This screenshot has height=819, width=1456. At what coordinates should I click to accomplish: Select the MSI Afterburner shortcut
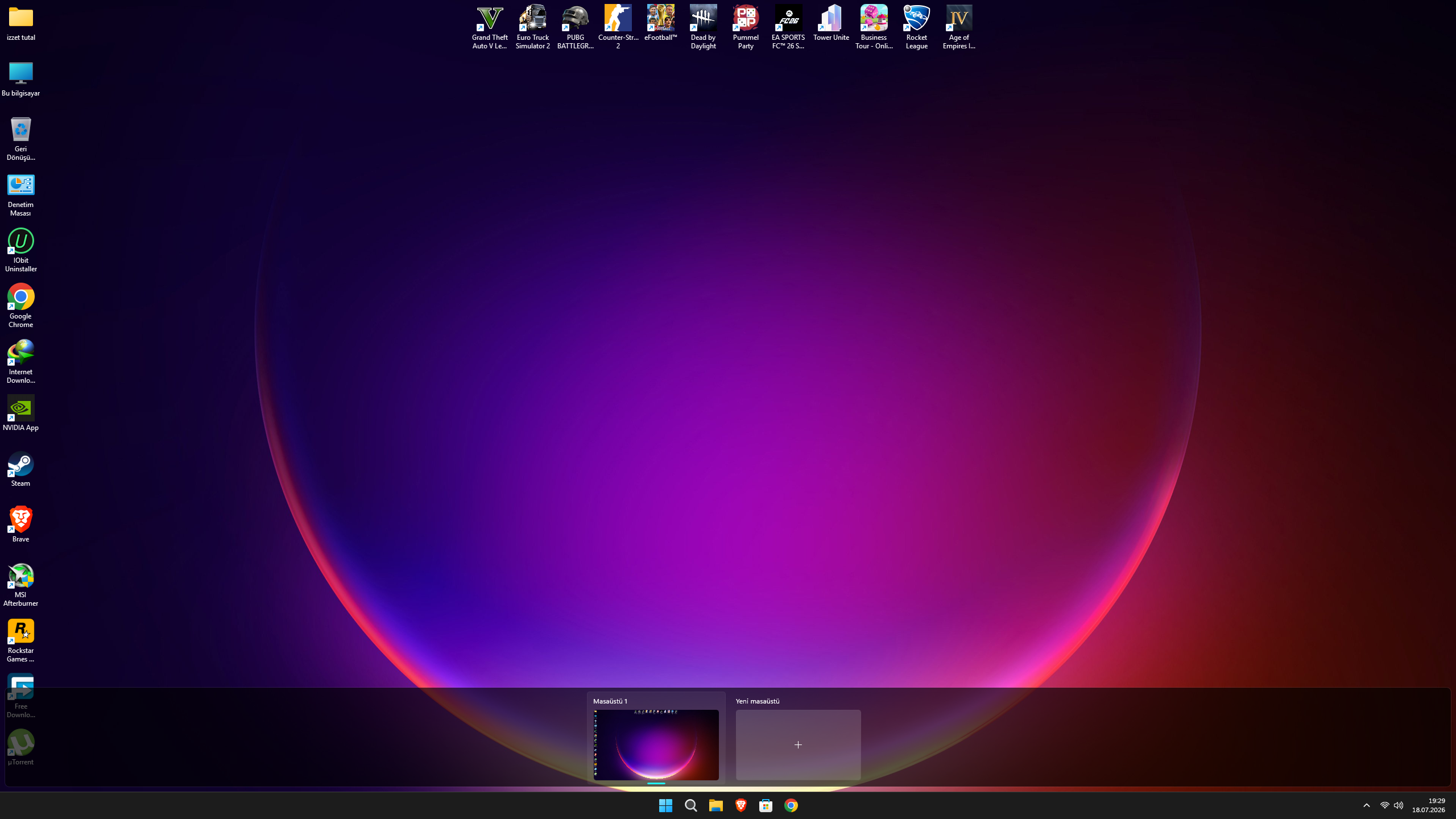pyautogui.click(x=21, y=585)
